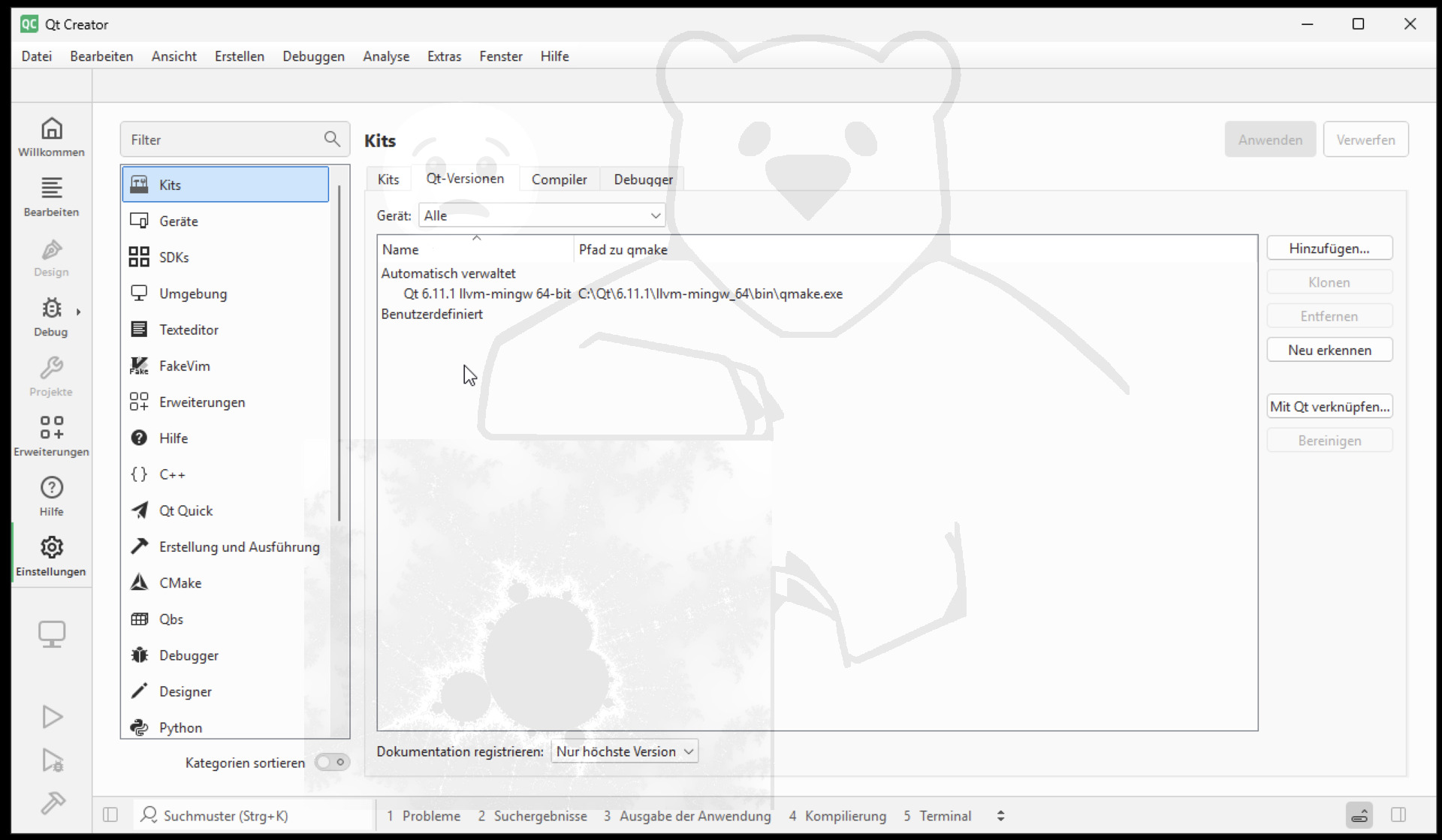Open the C++ settings category
The width and height of the screenshot is (1442, 840).
click(225, 474)
